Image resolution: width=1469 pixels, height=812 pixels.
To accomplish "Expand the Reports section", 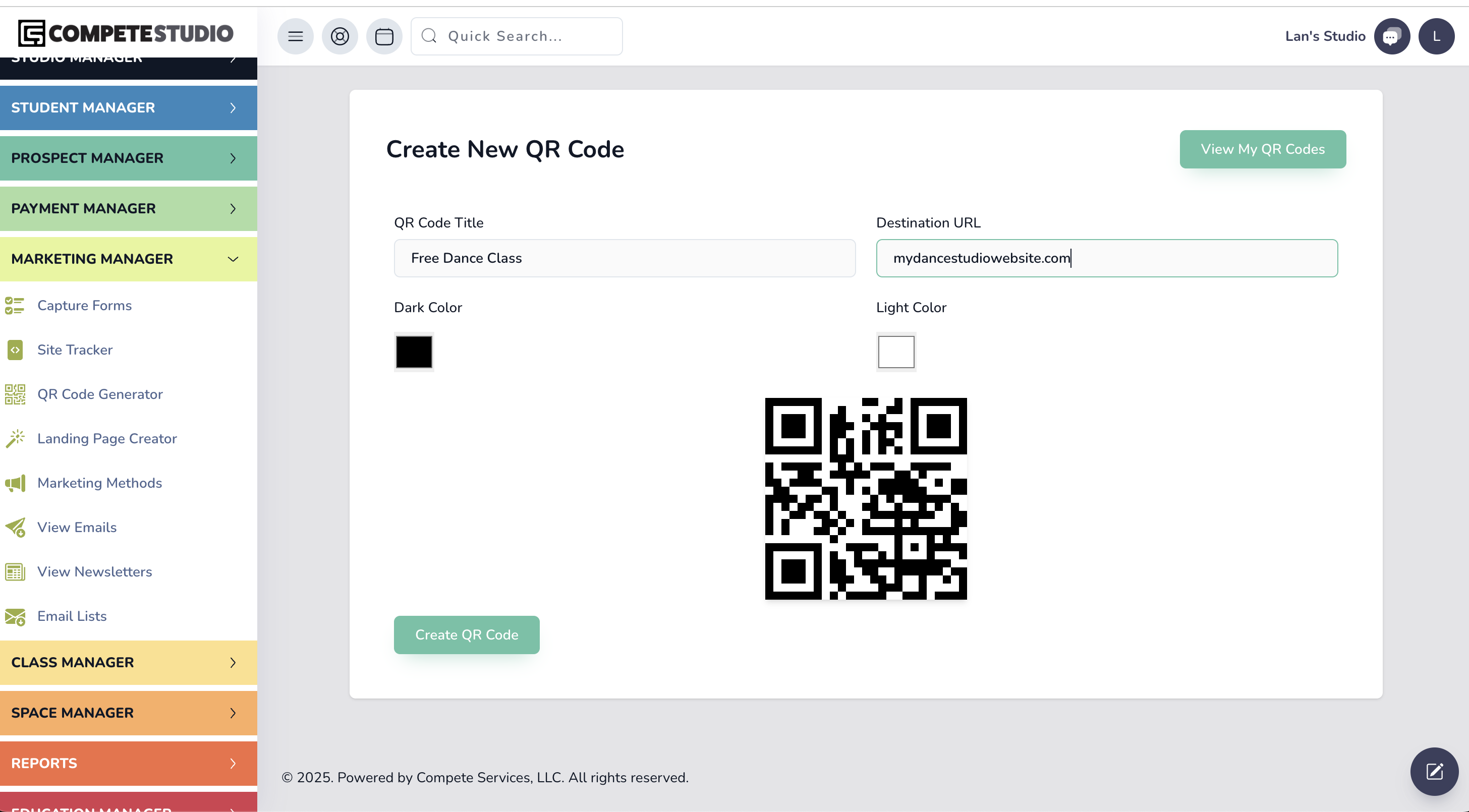I will [x=128, y=764].
